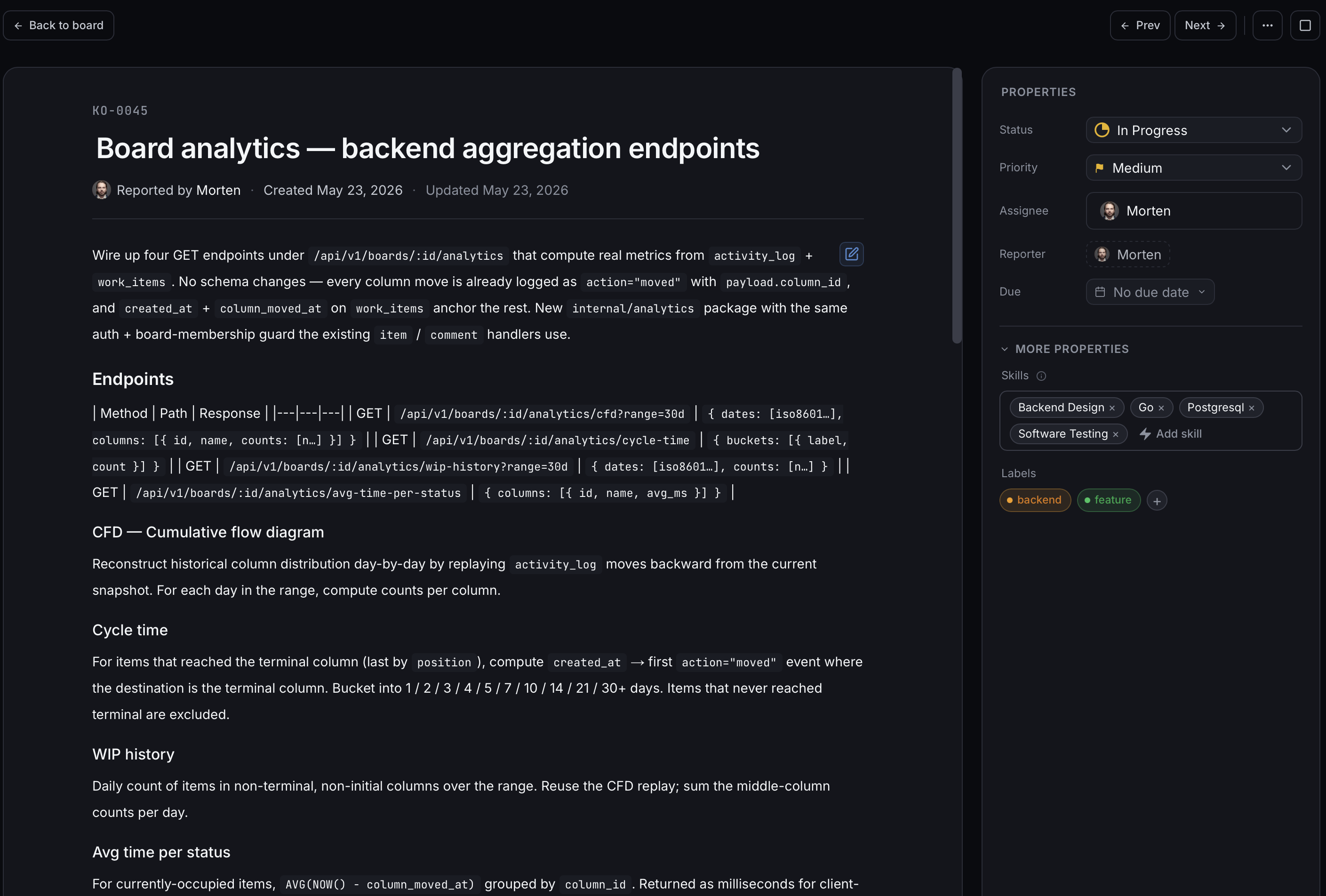Open the No due date picker
1326x896 pixels.
pyautogui.click(x=1150, y=292)
